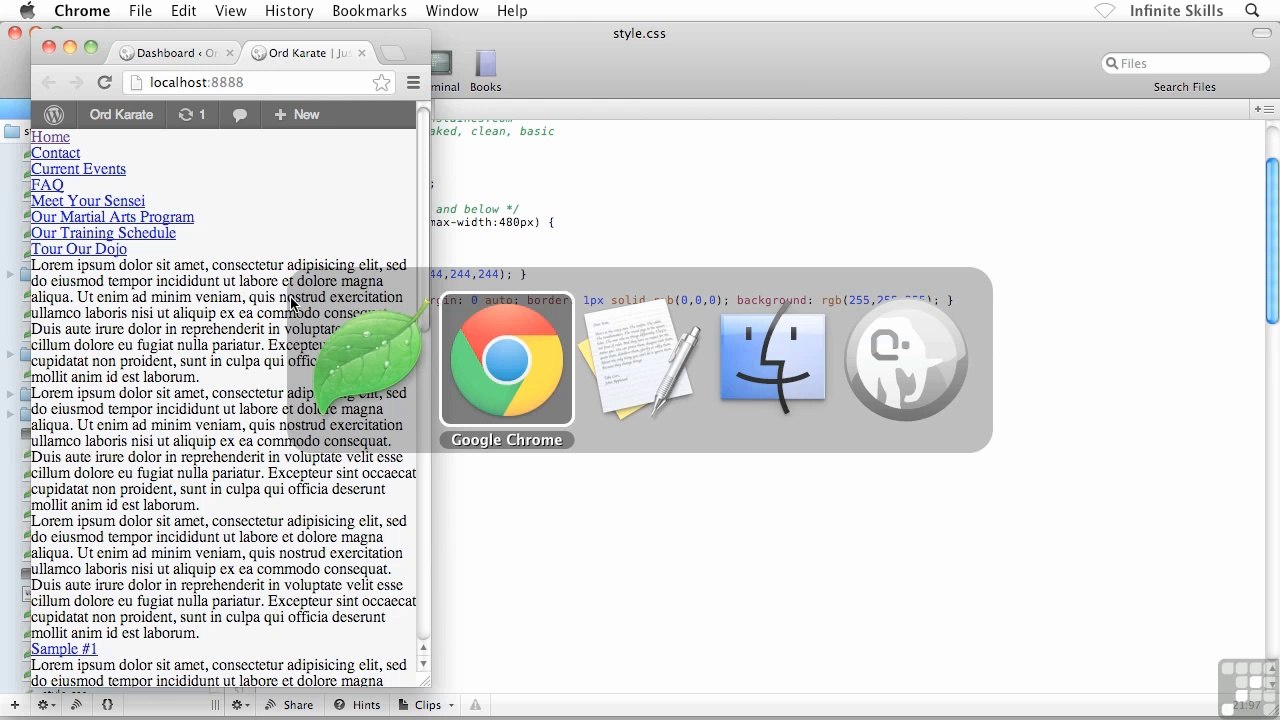
Task: Select Google Chrome in the app switcher
Action: 507,360
